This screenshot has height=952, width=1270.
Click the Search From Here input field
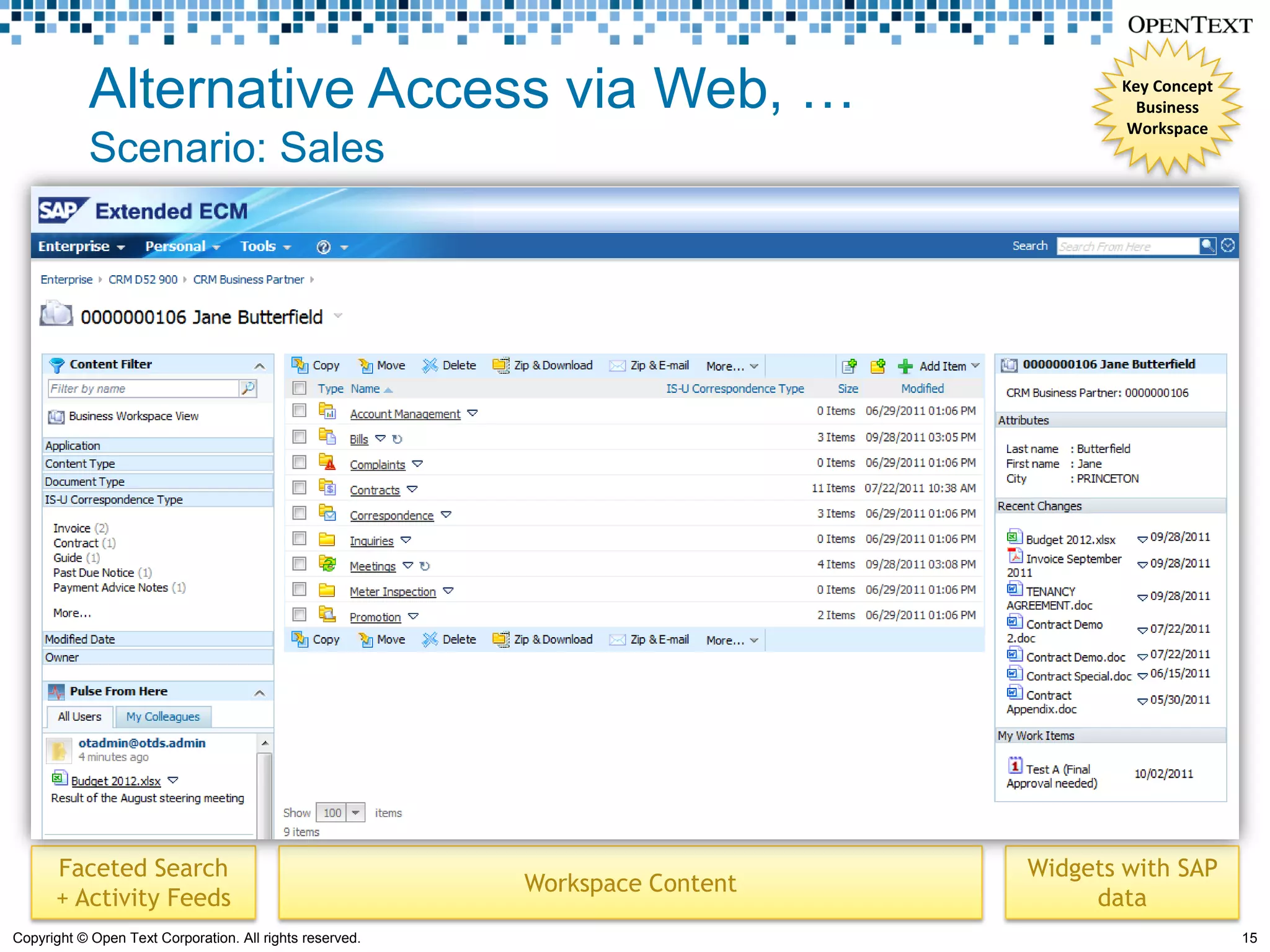click(1127, 246)
